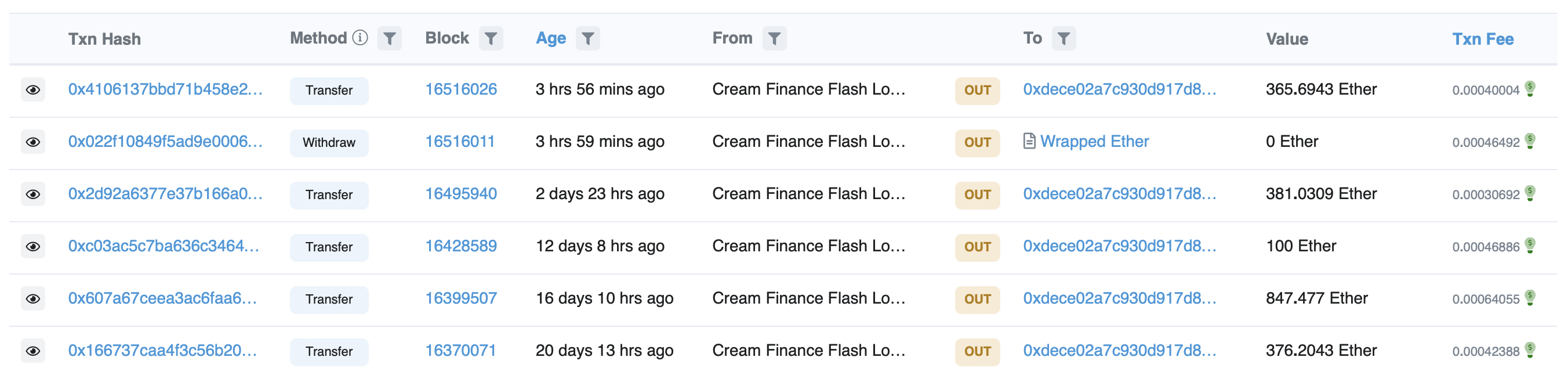Open the Method column filter
Viewport: 1568px width, 375px height.
(390, 38)
